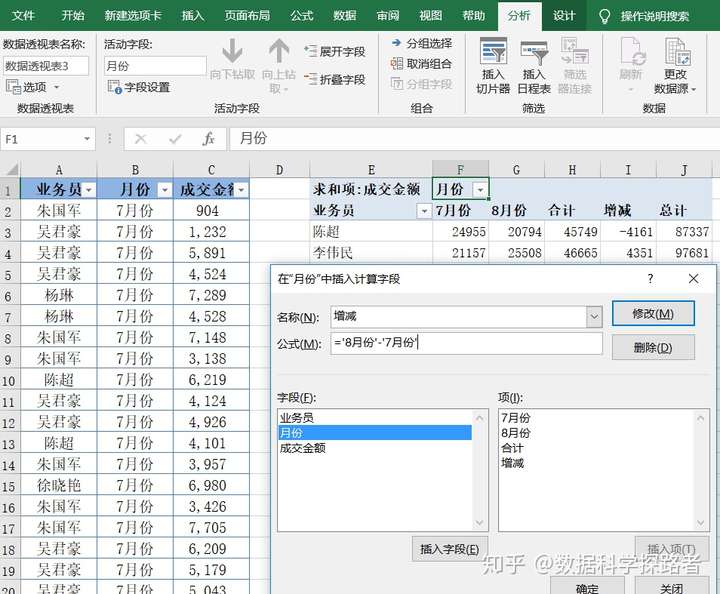Click 取消组合 ungroup

click(x=421, y=63)
